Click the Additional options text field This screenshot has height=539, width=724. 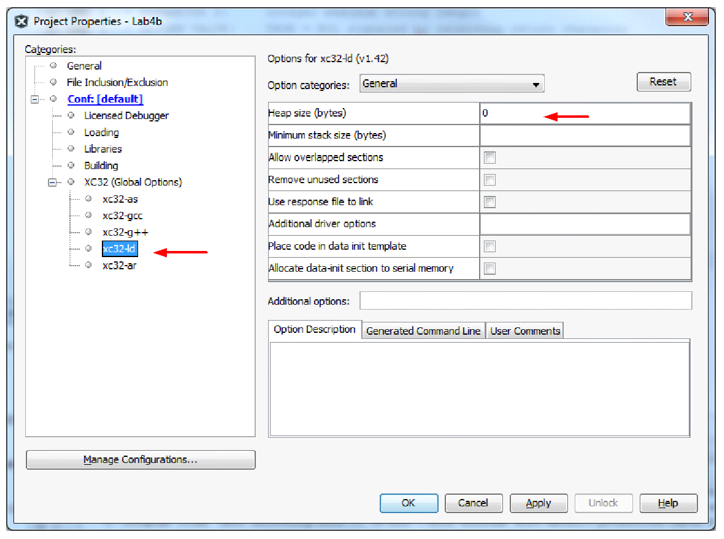(x=525, y=301)
